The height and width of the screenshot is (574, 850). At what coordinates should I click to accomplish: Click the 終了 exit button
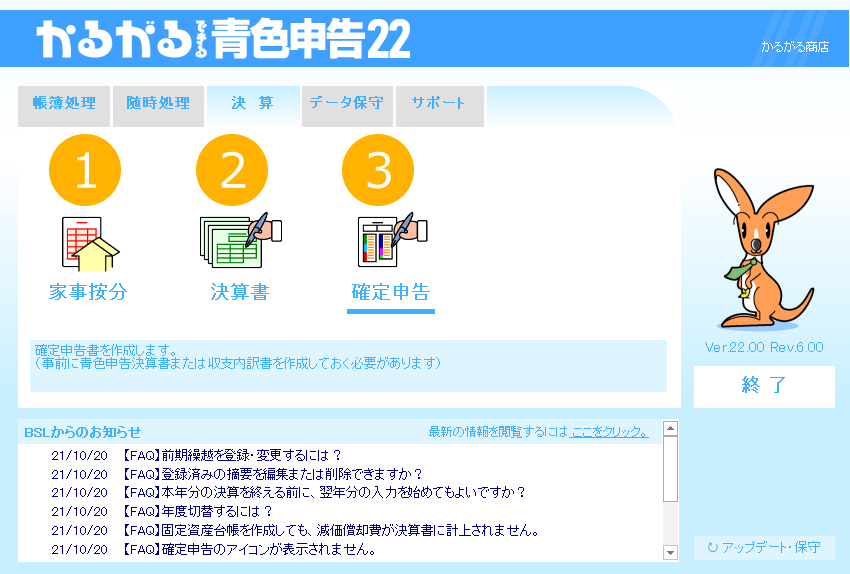tap(764, 386)
